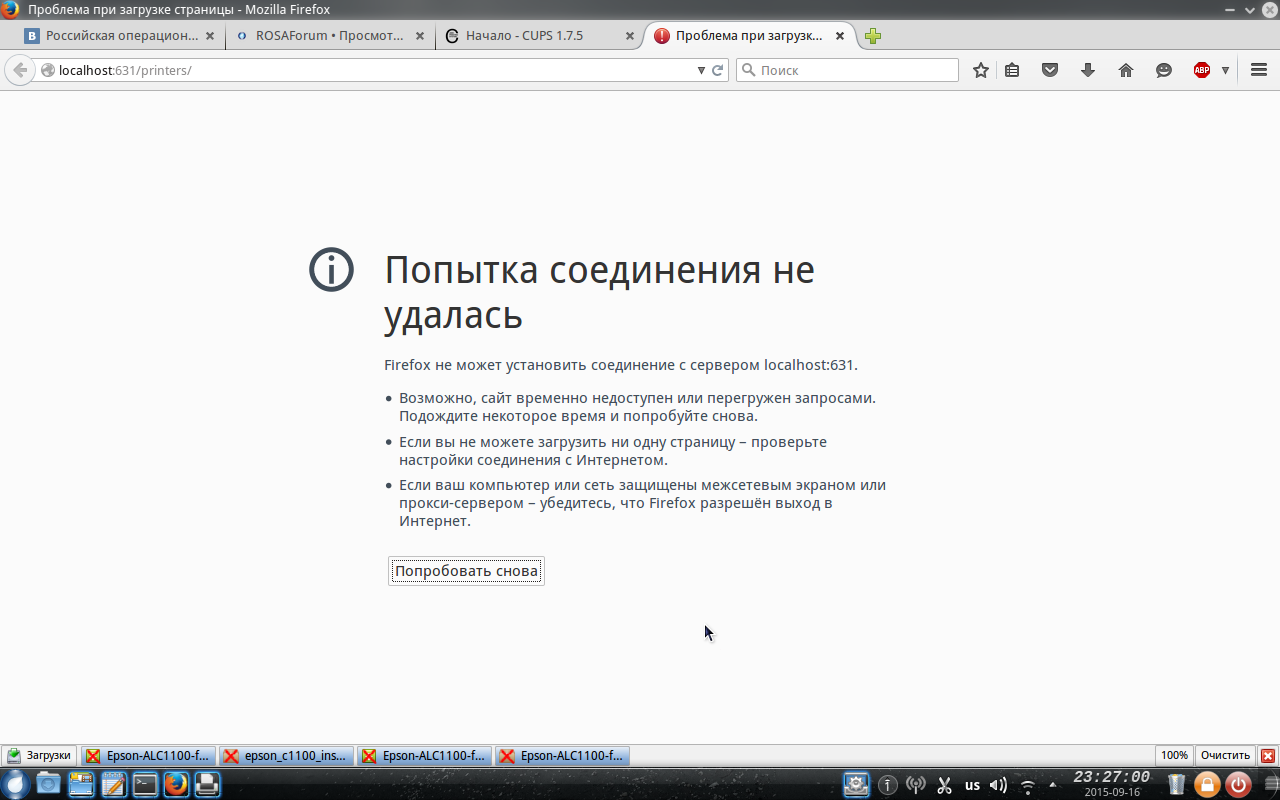This screenshot has width=1280, height=800.
Task: Activate the Firefox taskbar icon
Action: pos(176,784)
